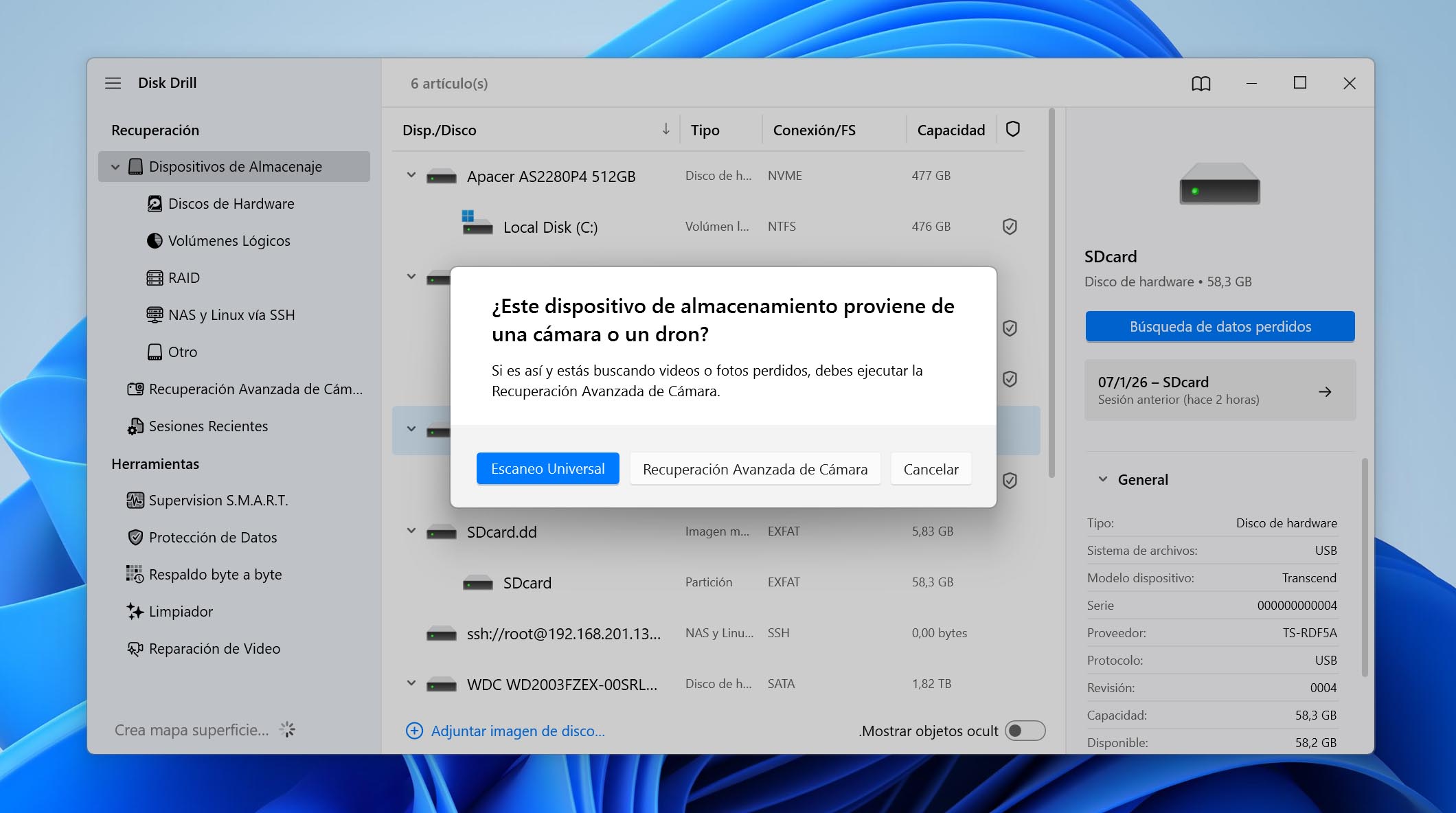Click the 1,82 TB capacity cell
Image resolution: width=1456 pixels, height=813 pixels.
(932, 684)
